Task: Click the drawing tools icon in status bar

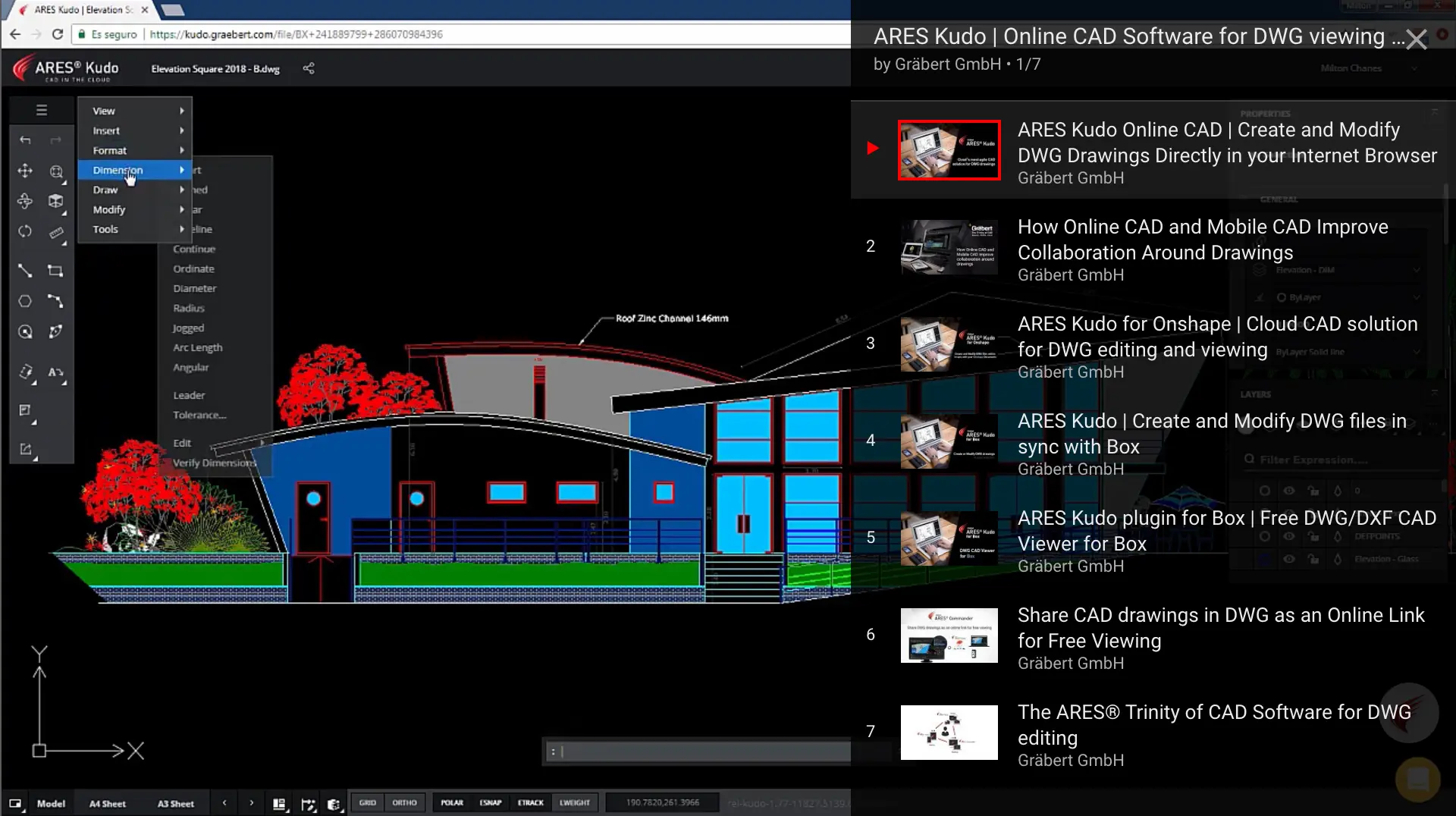Action: point(308,804)
